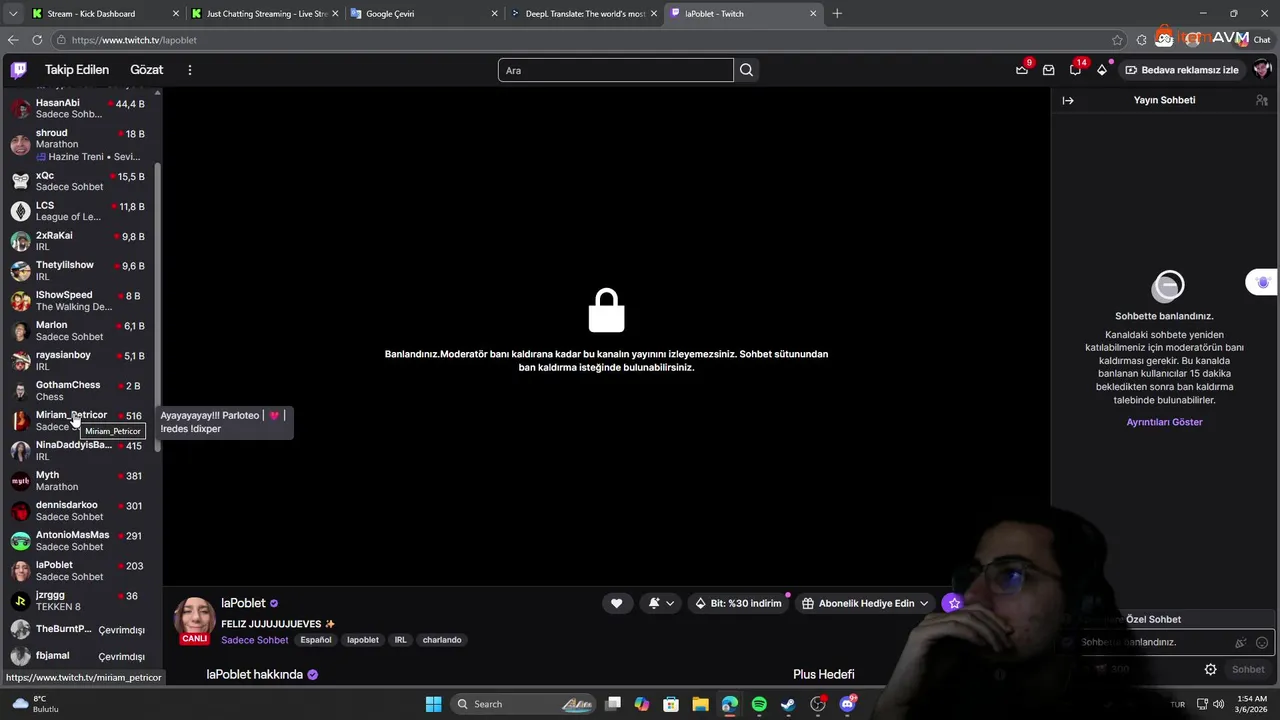This screenshot has width=1280, height=720.
Task: Click the purple star subscribe button
Action: point(954,603)
